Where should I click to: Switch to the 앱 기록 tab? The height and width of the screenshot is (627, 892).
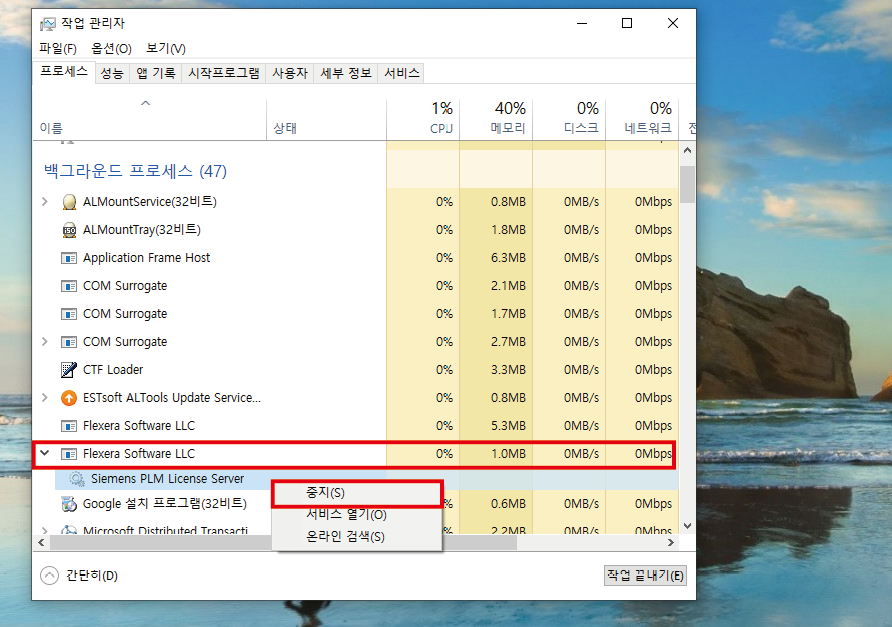156,73
